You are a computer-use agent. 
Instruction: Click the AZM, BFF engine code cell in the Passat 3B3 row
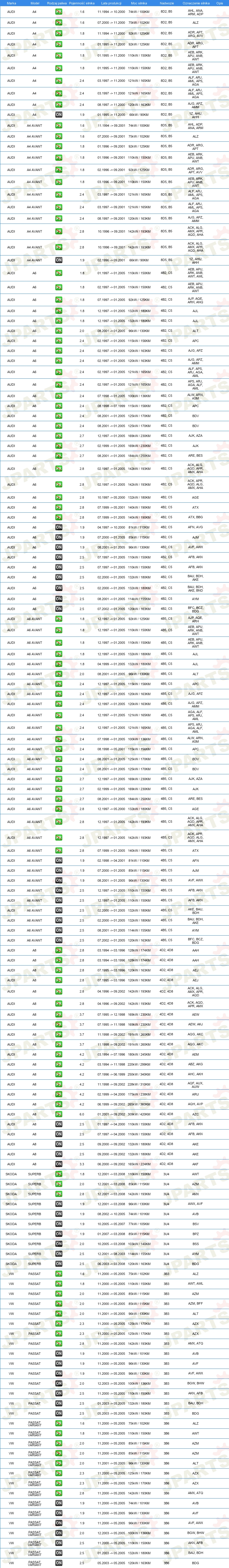point(196,1303)
